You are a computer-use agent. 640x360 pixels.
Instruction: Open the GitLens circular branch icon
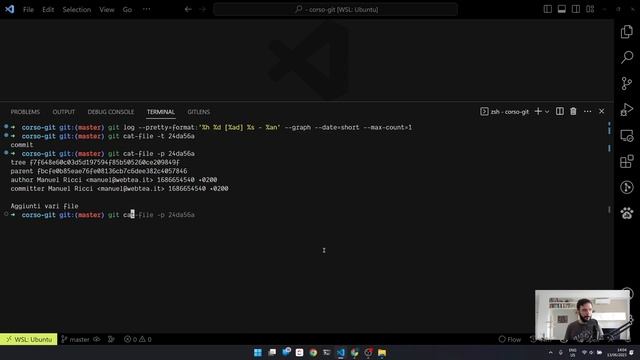pos(627,187)
